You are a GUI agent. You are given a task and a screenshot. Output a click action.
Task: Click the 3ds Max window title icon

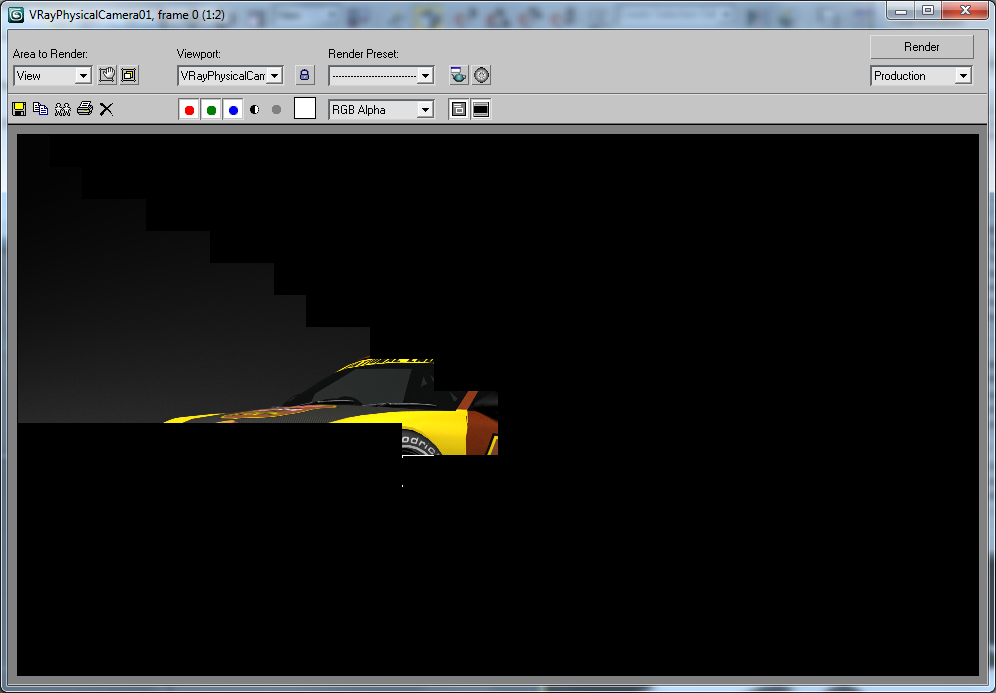tap(16, 14)
